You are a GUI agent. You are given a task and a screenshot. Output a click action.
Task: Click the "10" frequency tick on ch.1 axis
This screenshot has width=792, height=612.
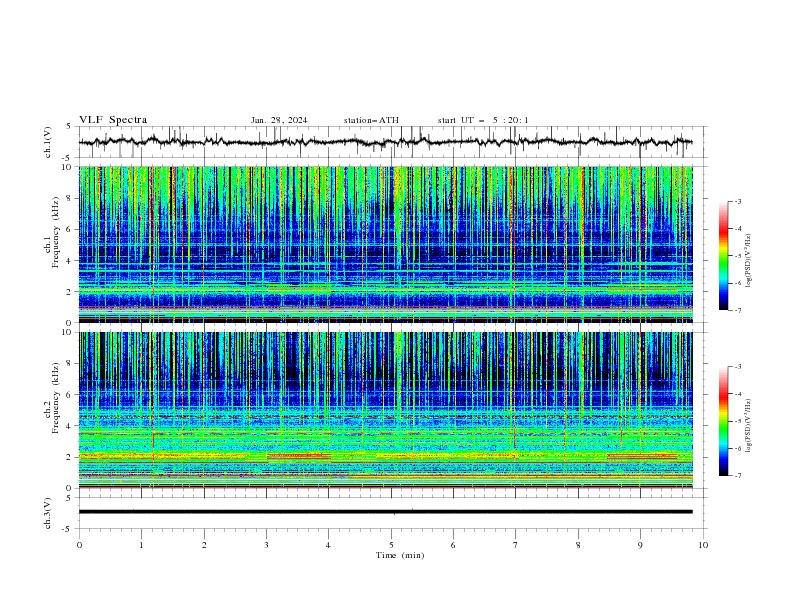(69, 167)
